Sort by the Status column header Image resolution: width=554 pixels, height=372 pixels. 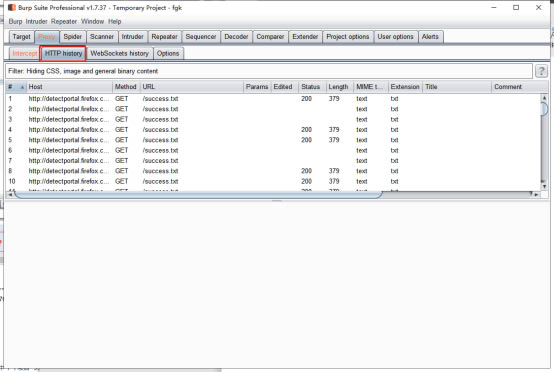pyautogui.click(x=312, y=87)
